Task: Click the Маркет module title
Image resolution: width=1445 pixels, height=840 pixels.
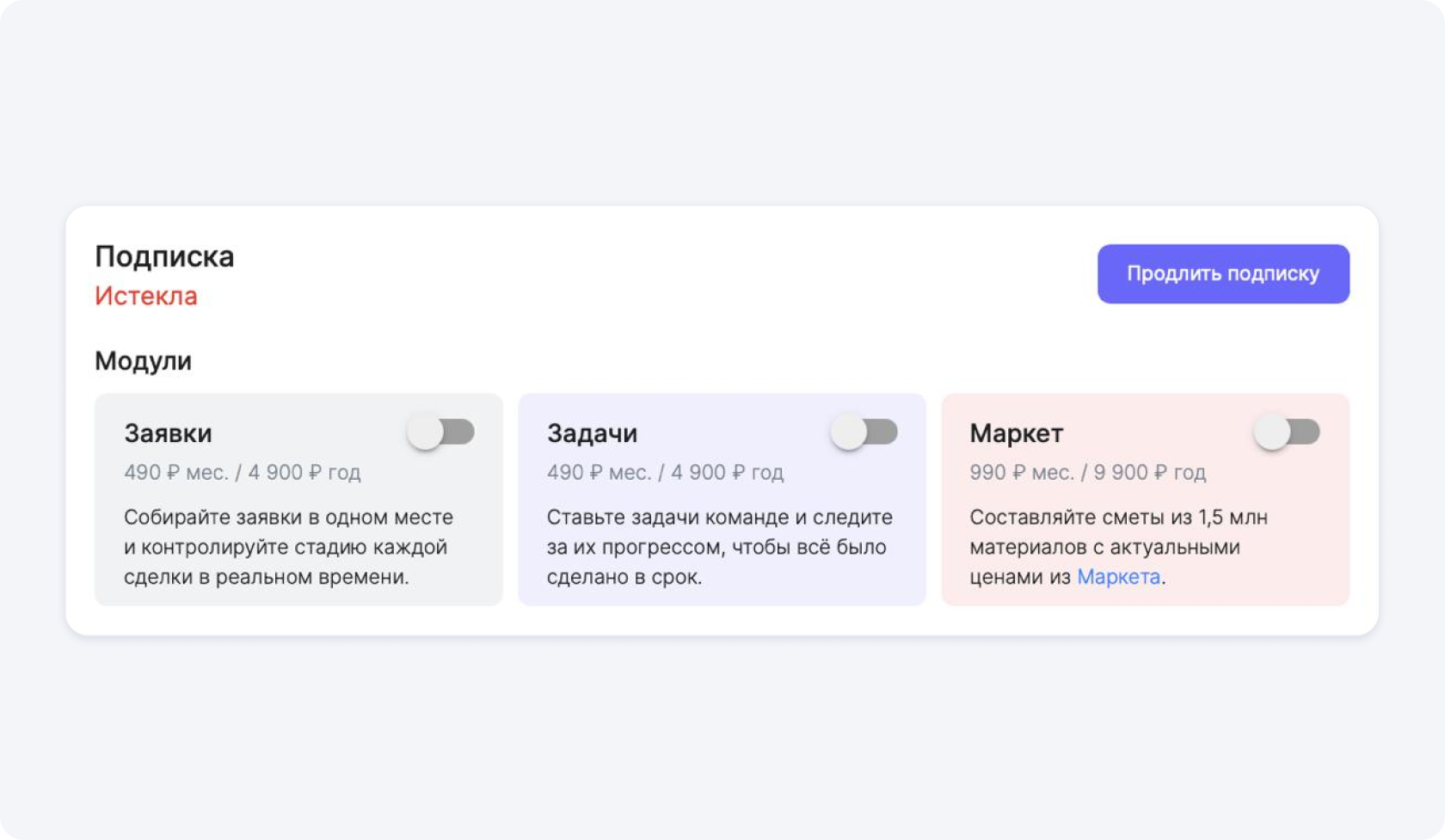Action: coord(1017,433)
